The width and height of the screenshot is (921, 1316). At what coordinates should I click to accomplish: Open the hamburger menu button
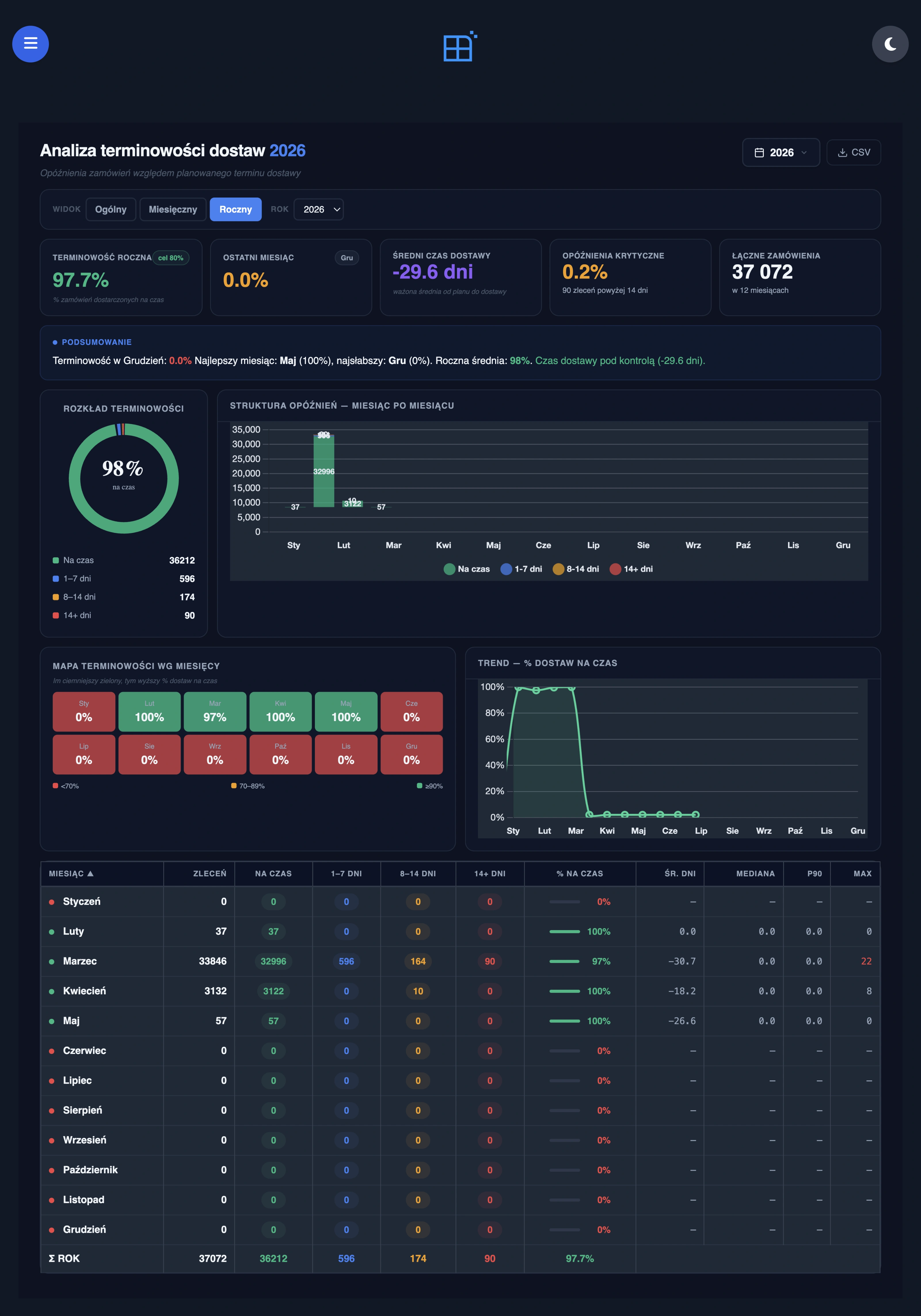30,43
